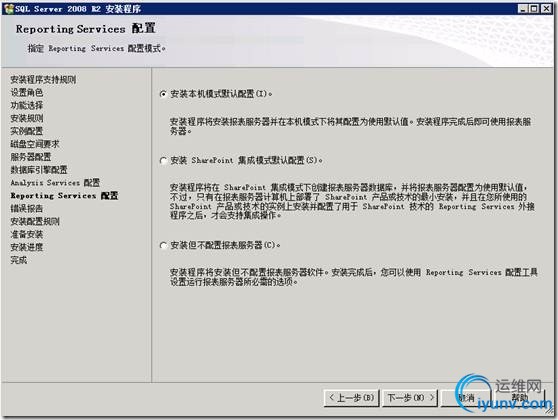This screenshot has width=558, height=420.
Task: Click 准备安装 step in sidebar
Action: tap(27, 234)
